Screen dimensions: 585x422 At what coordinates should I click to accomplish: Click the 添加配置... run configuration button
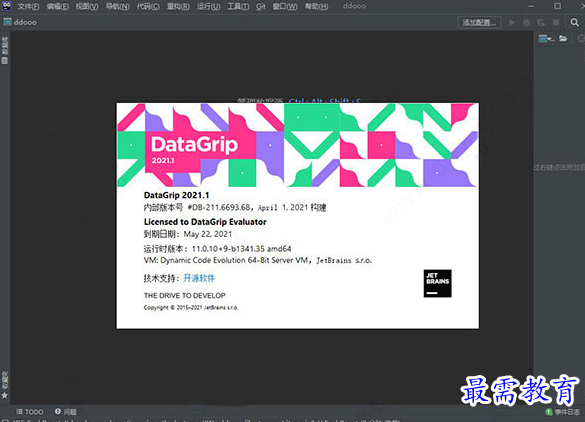tap(479, 22)
